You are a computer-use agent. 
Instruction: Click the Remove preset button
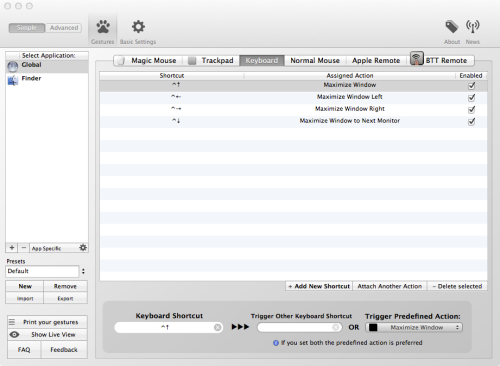[65, 286]
